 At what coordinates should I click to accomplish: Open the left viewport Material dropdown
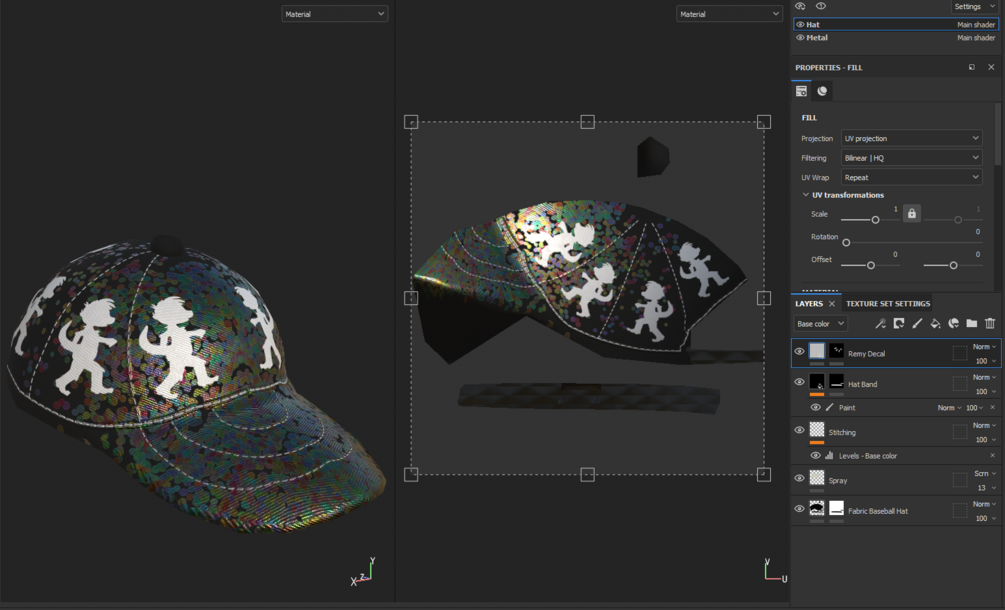335,13
